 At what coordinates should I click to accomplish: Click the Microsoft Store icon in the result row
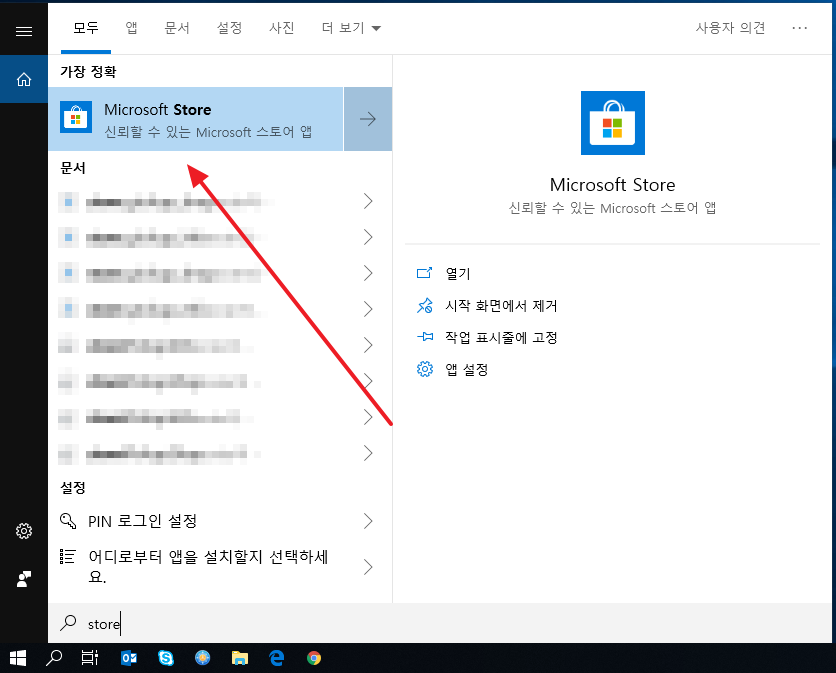pyautogui.click(x=76, y=117)
